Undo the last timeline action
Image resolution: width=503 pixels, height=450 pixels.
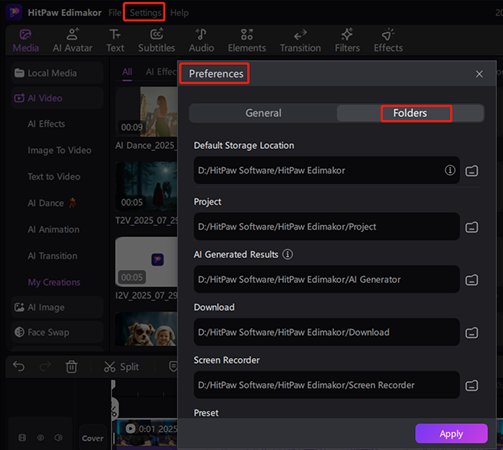pos(19,367)
